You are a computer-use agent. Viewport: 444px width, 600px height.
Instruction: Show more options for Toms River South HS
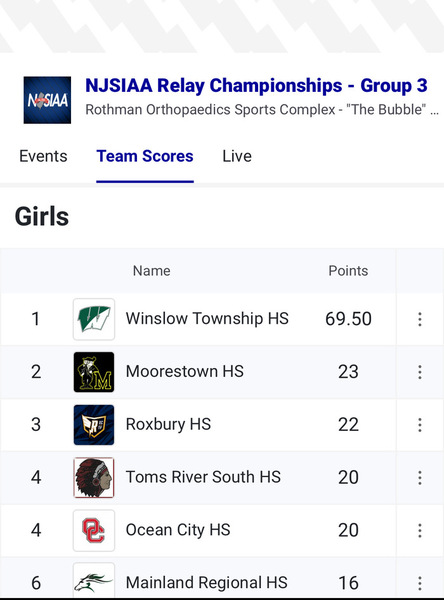[x=420, y=478]
